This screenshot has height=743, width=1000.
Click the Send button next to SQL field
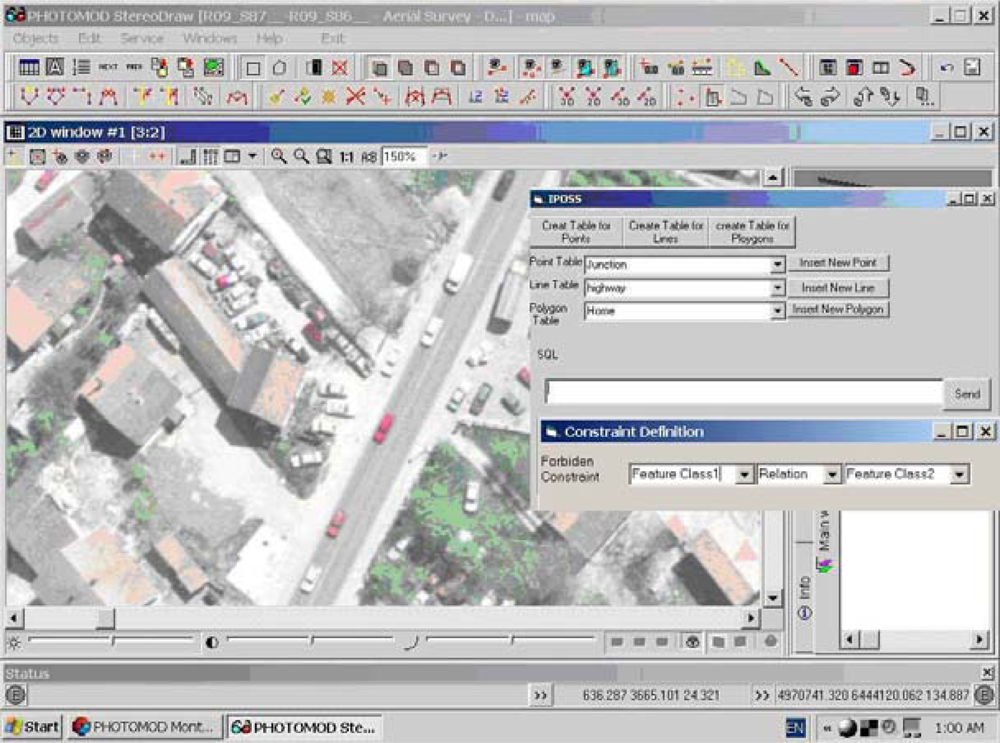pos(966,394)
